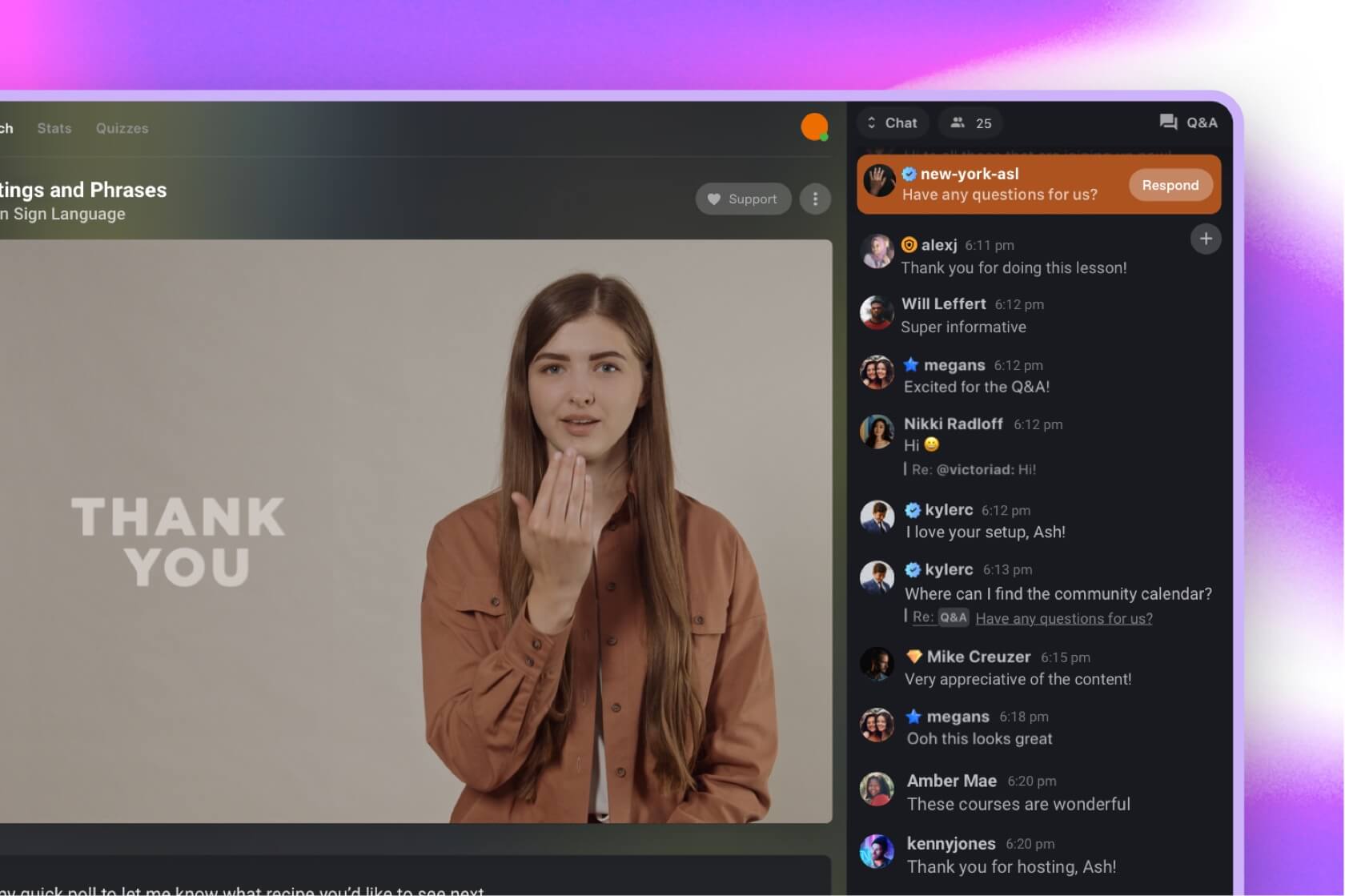Image resolution: width=1345 pixels, height=896 pixels.
Task: Show the 25 participants list
Action: pos(970,123)
